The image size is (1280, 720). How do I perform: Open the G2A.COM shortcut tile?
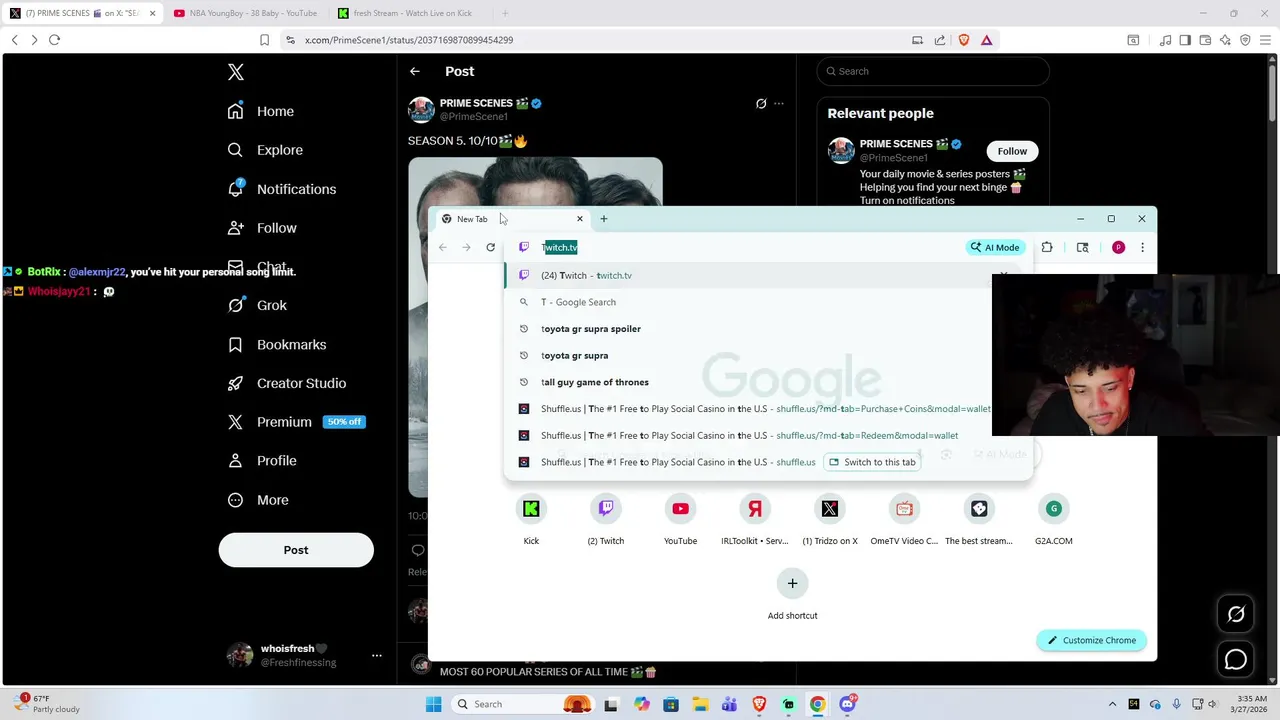coord(1053,519)
